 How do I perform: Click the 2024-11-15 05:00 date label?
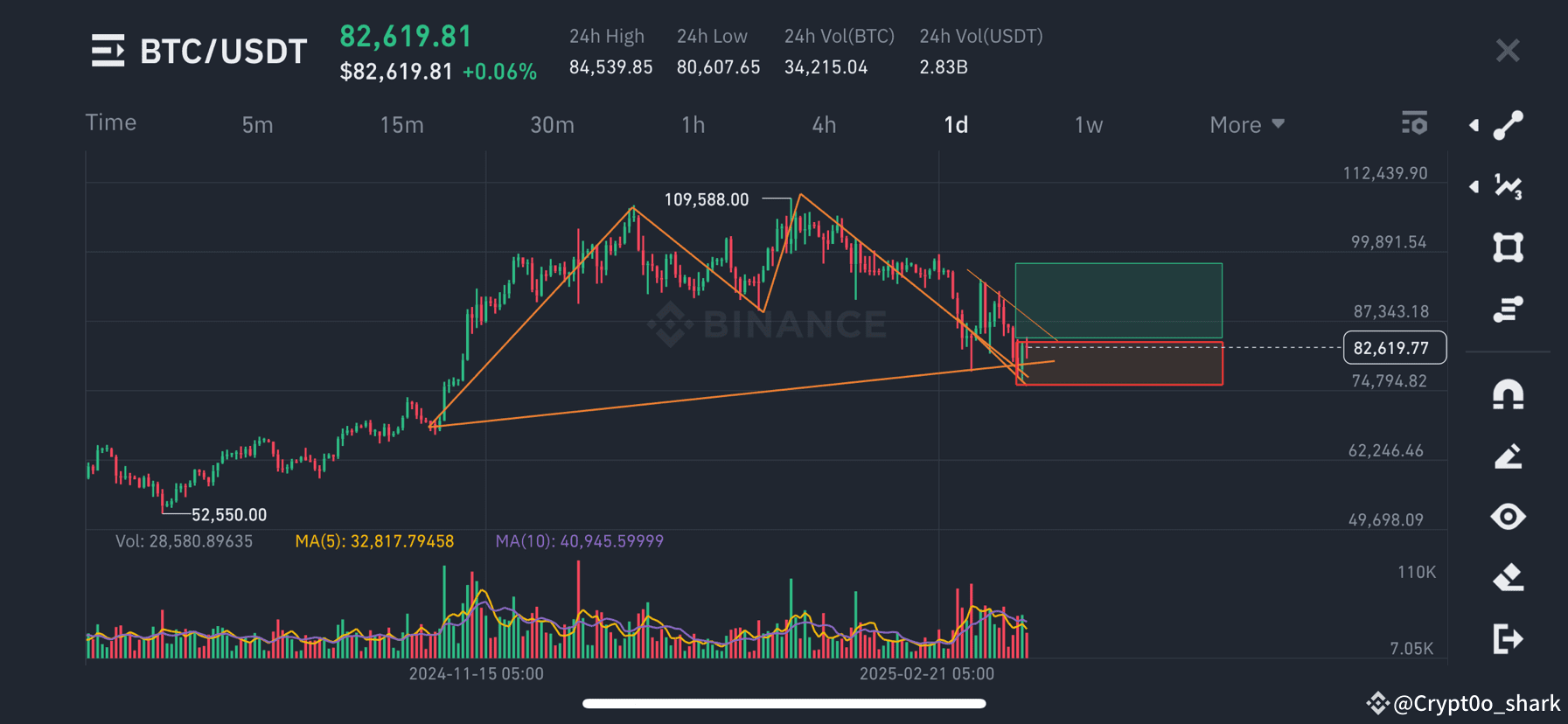pos(477,674)
